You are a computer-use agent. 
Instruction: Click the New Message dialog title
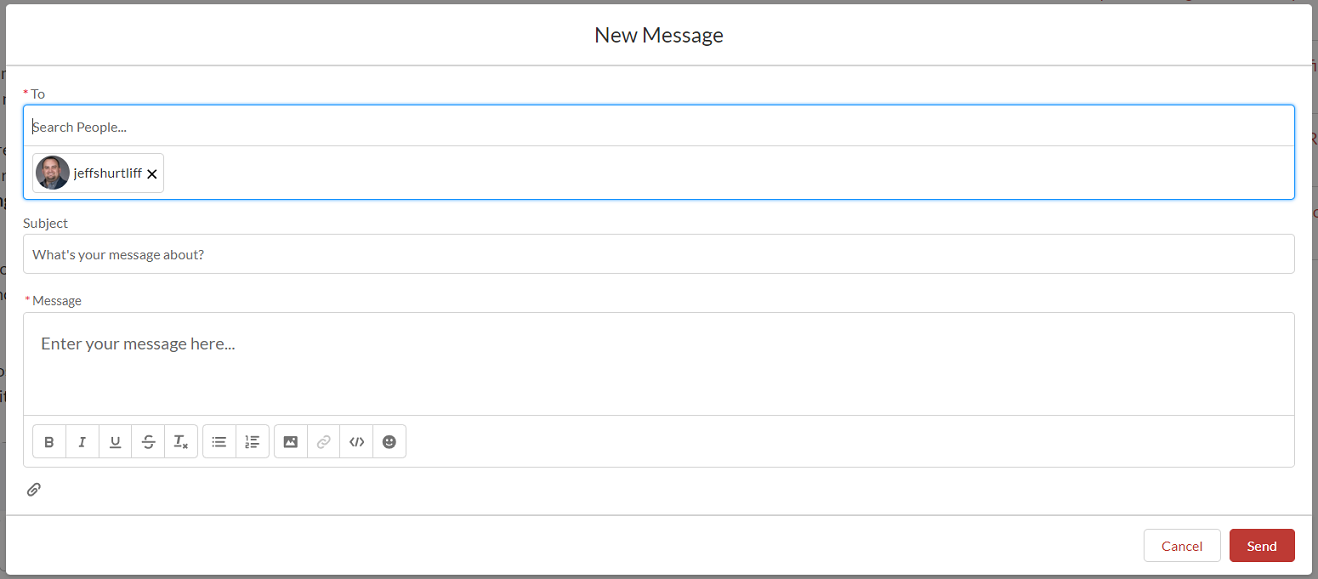[x=658, y=34]
